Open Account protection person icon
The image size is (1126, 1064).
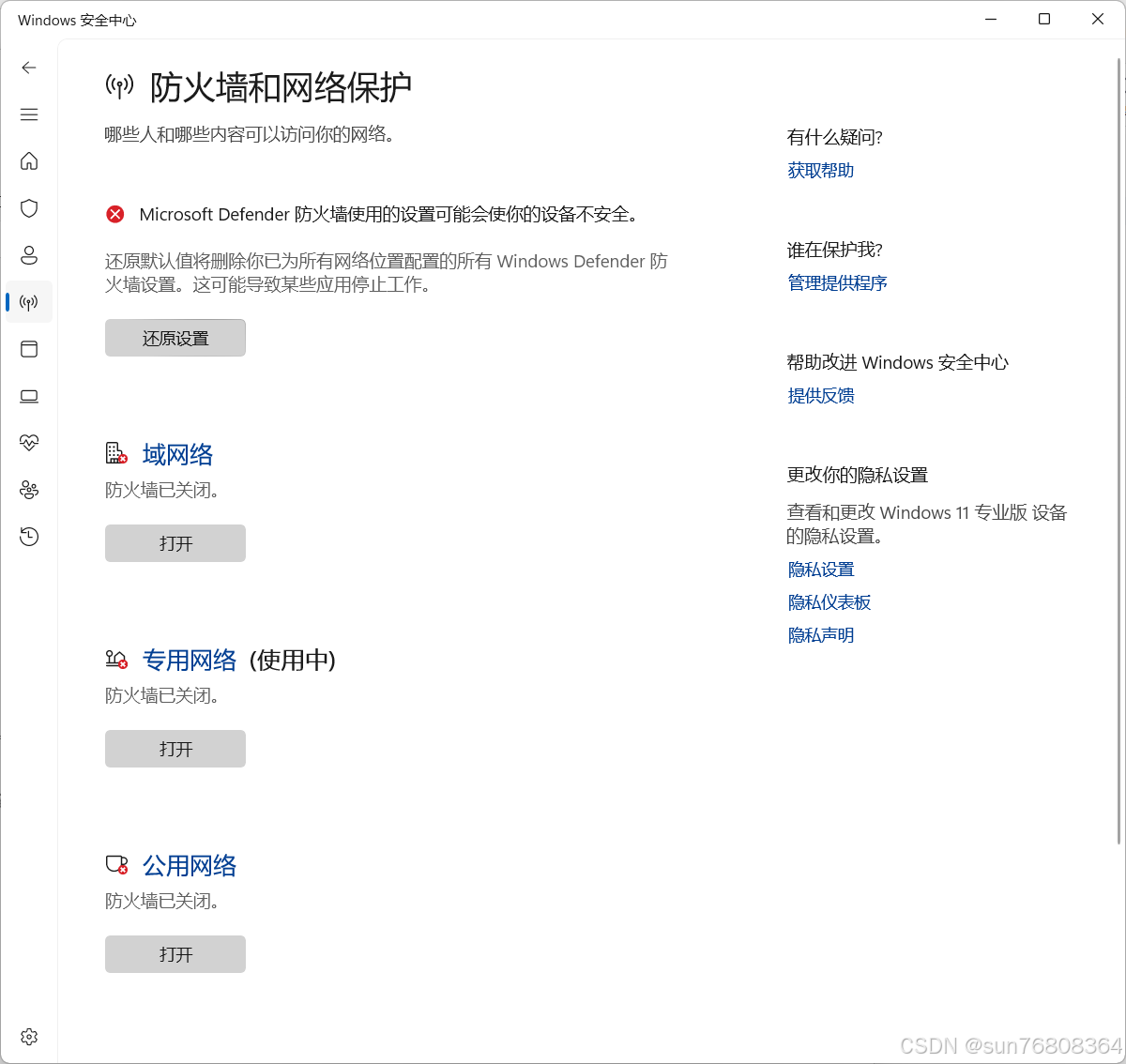click(x=29, y=255)
